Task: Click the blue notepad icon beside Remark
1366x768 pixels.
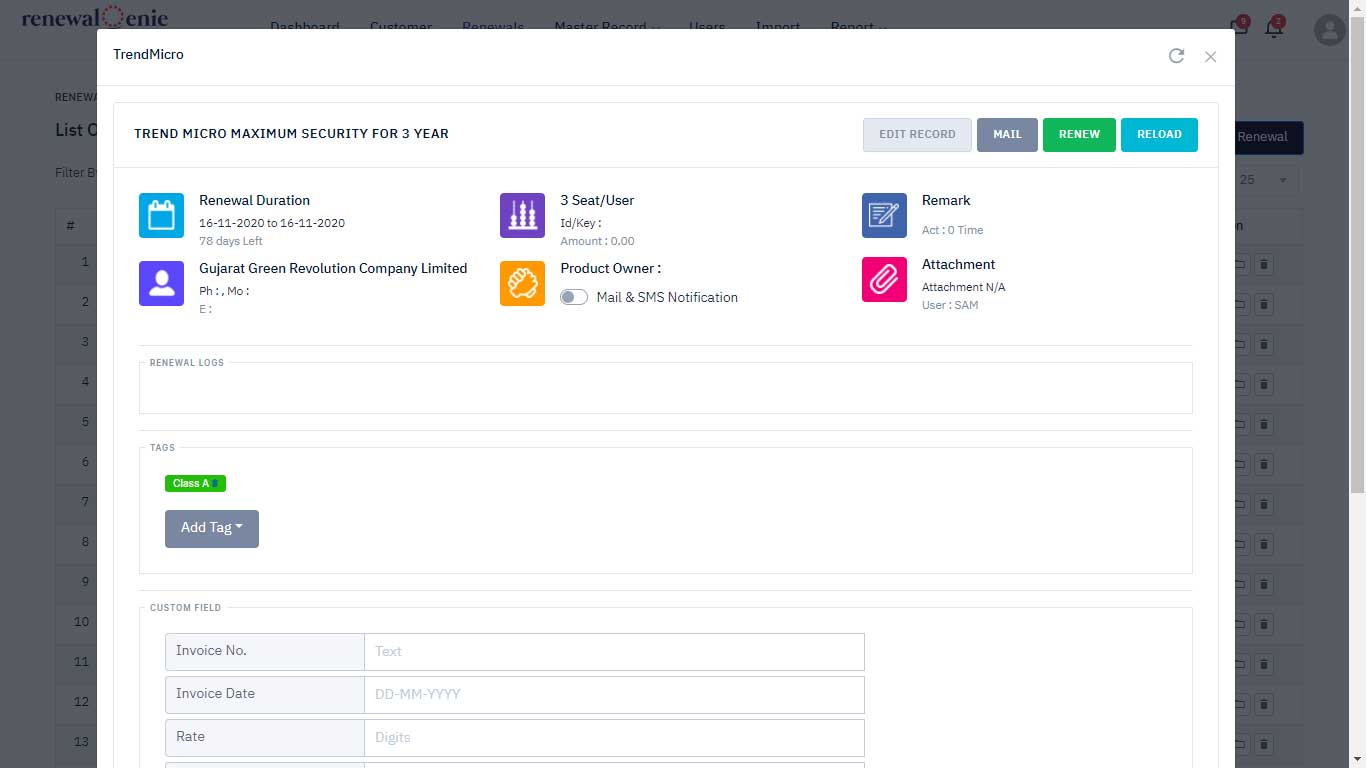Action: (x=884, y=215)
